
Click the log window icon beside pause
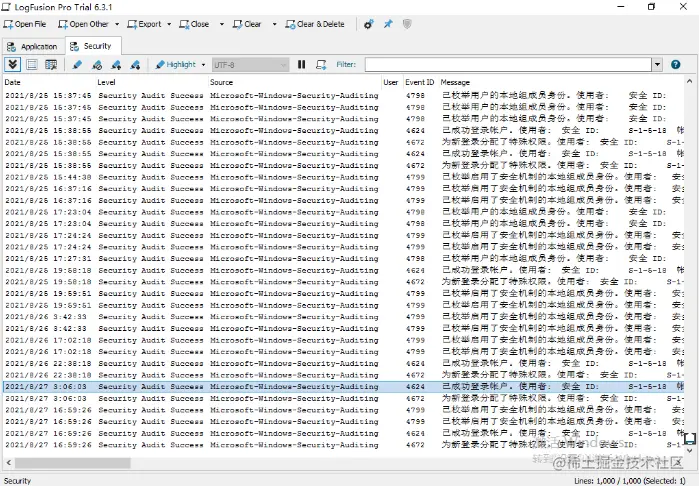(321, 65)
